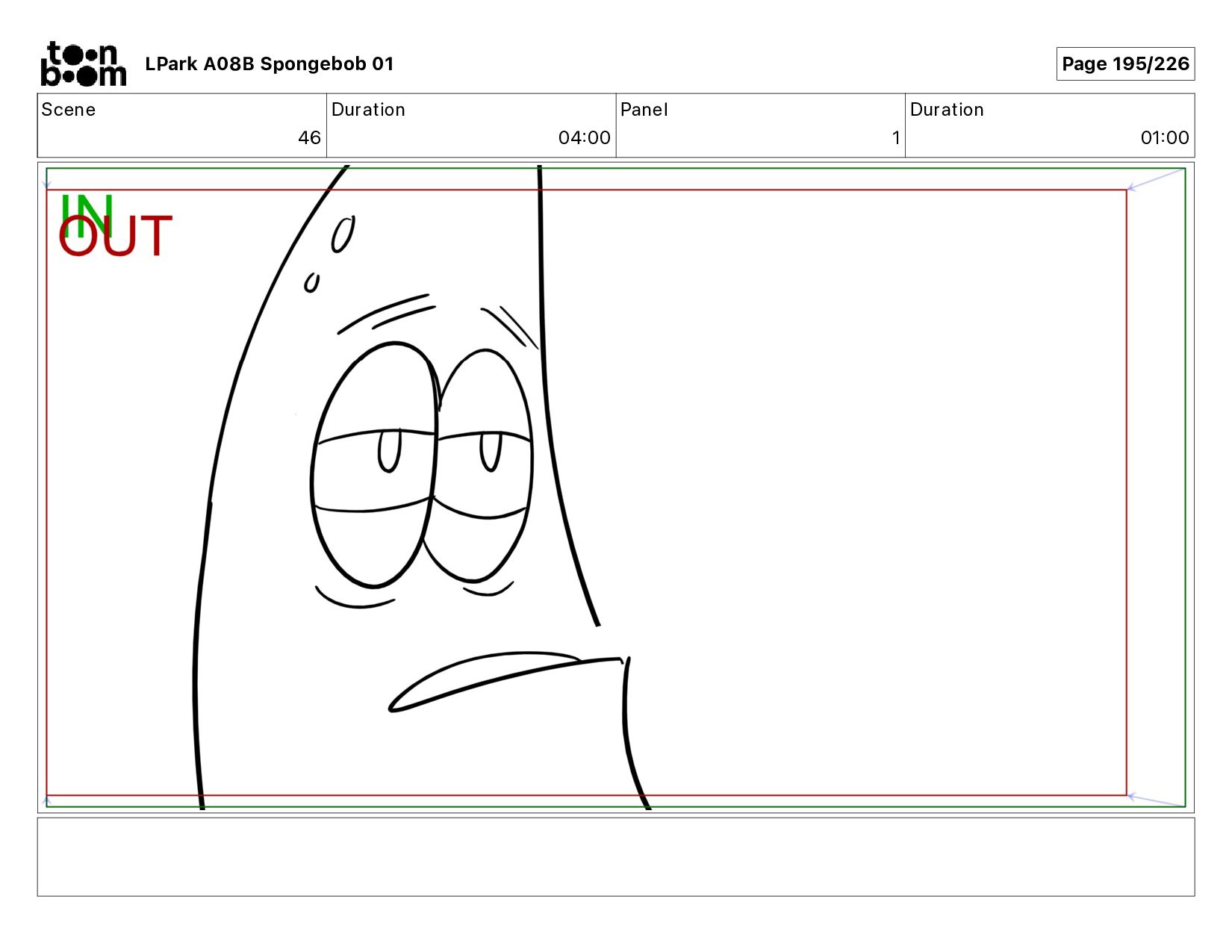Click the red 'OUT' camera label
This screenshot has width=1232, height=952.
point(116,236)
